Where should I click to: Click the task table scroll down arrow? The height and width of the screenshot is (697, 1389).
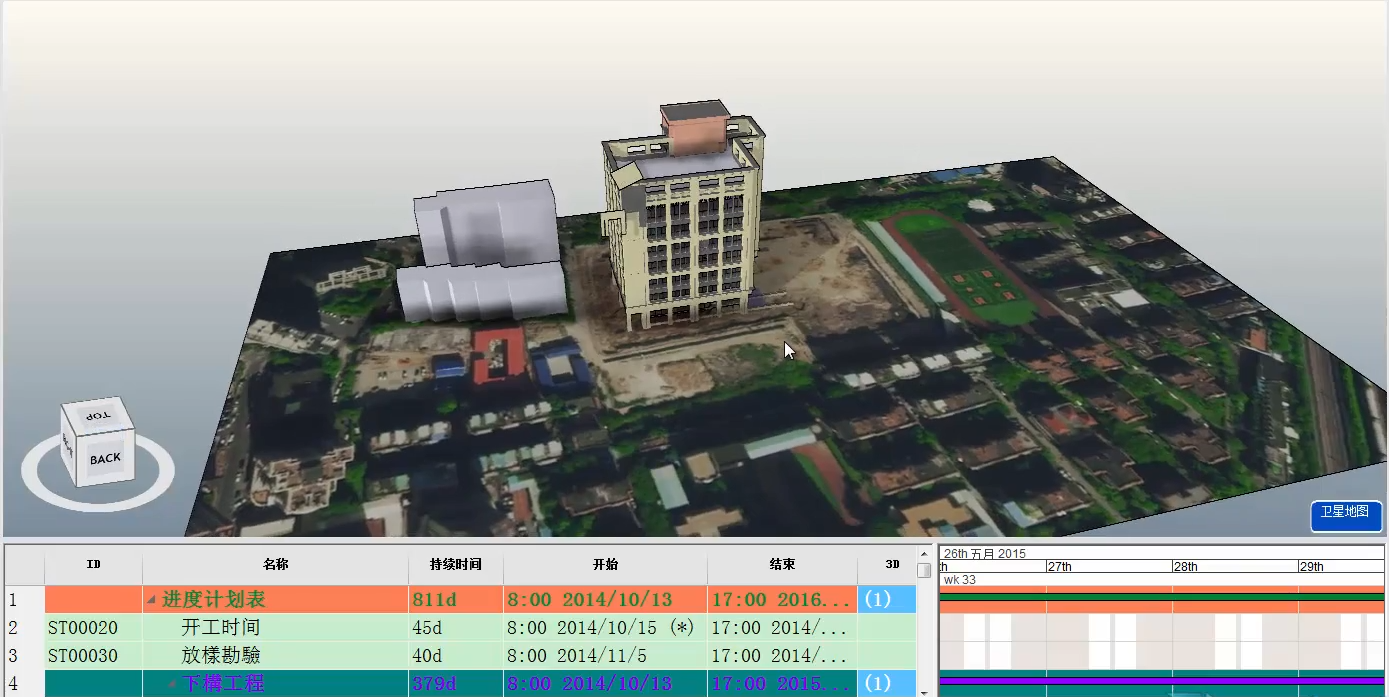click(x=925, y=691)
